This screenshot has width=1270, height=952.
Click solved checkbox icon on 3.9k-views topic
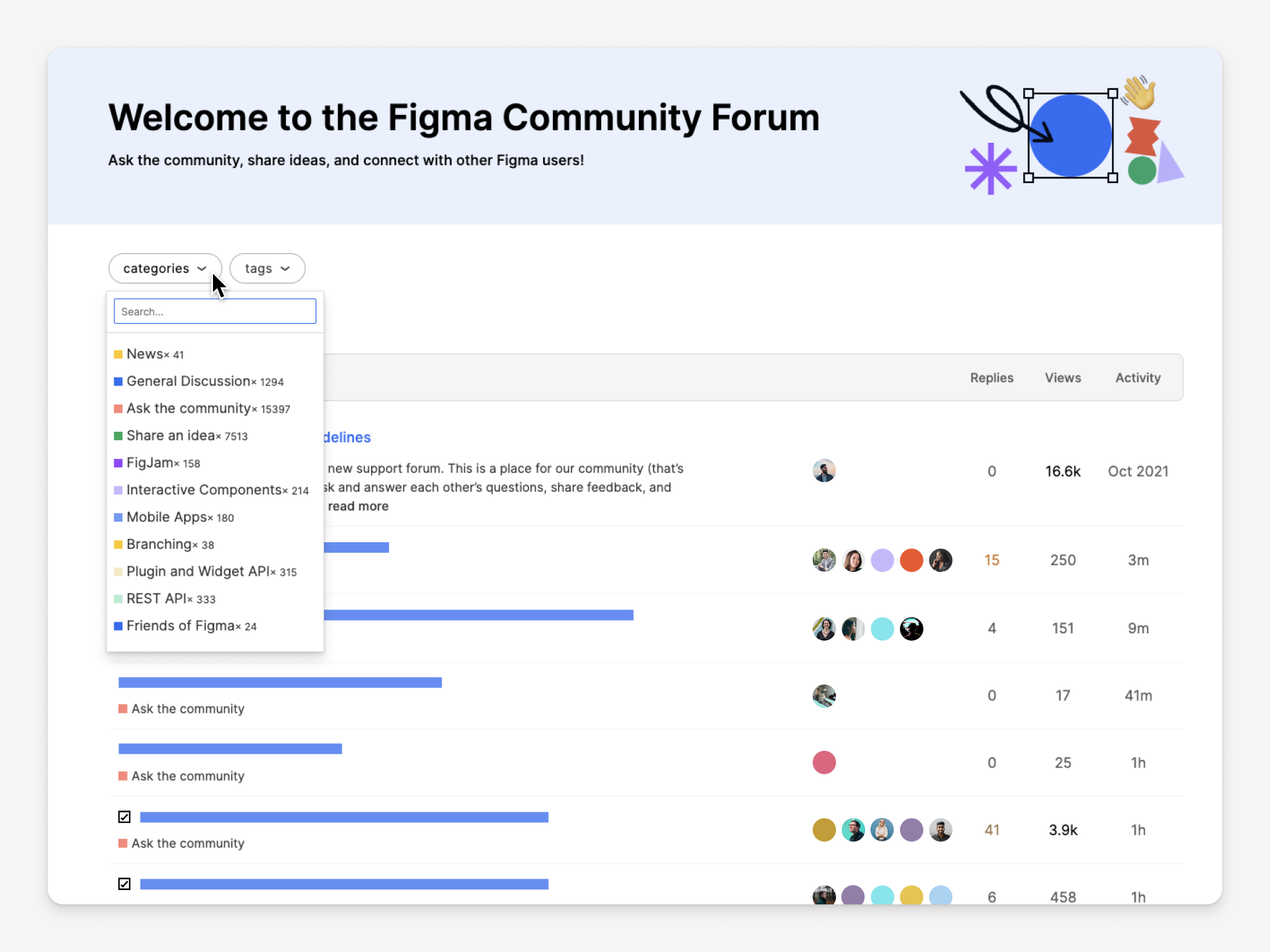click(x=124, y=817)
